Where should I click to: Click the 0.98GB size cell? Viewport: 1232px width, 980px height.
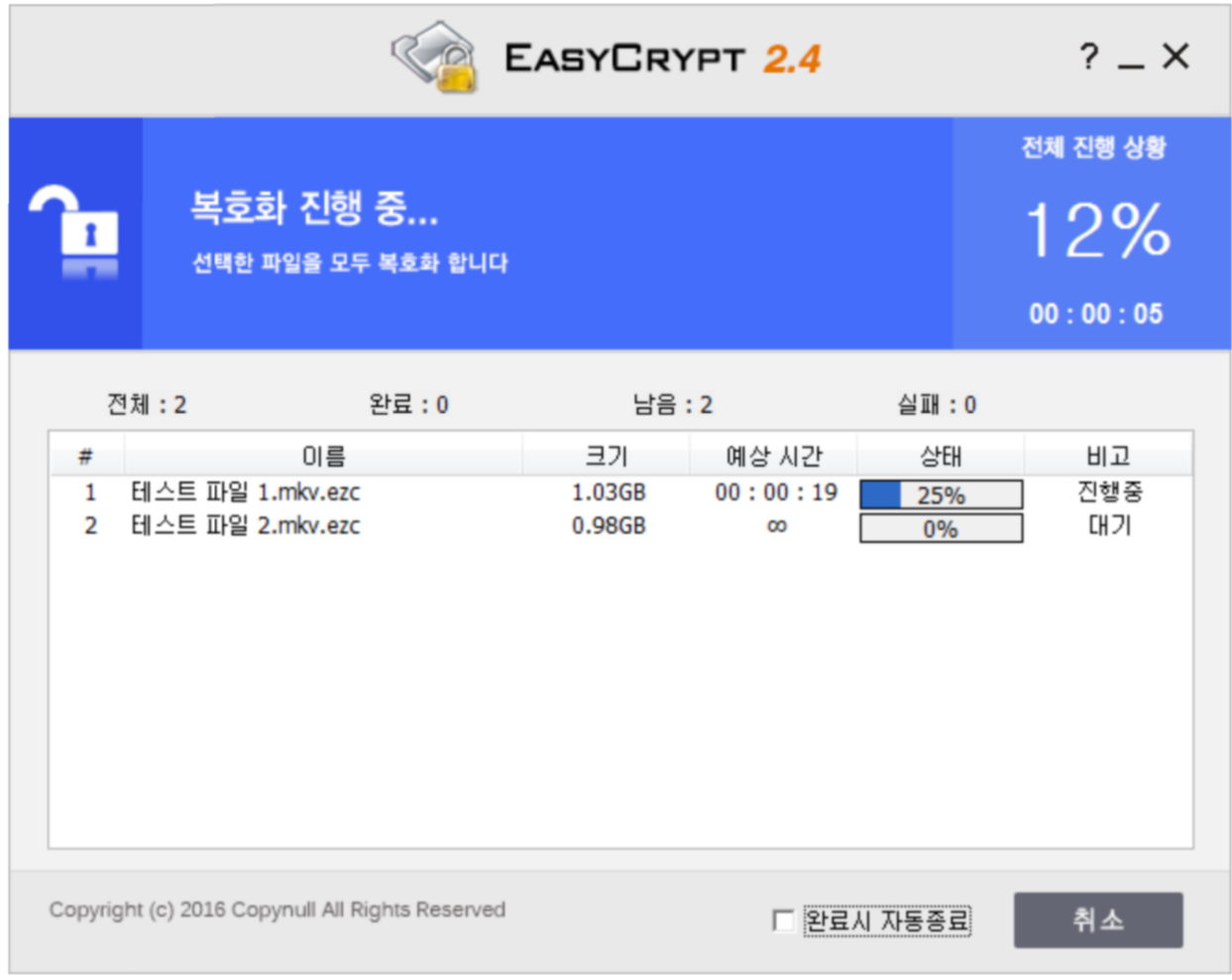click(609, 526)
